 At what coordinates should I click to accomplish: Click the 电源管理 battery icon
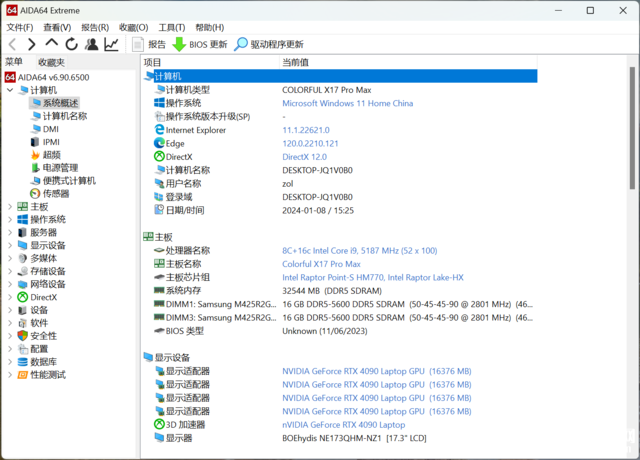(35, 168)
